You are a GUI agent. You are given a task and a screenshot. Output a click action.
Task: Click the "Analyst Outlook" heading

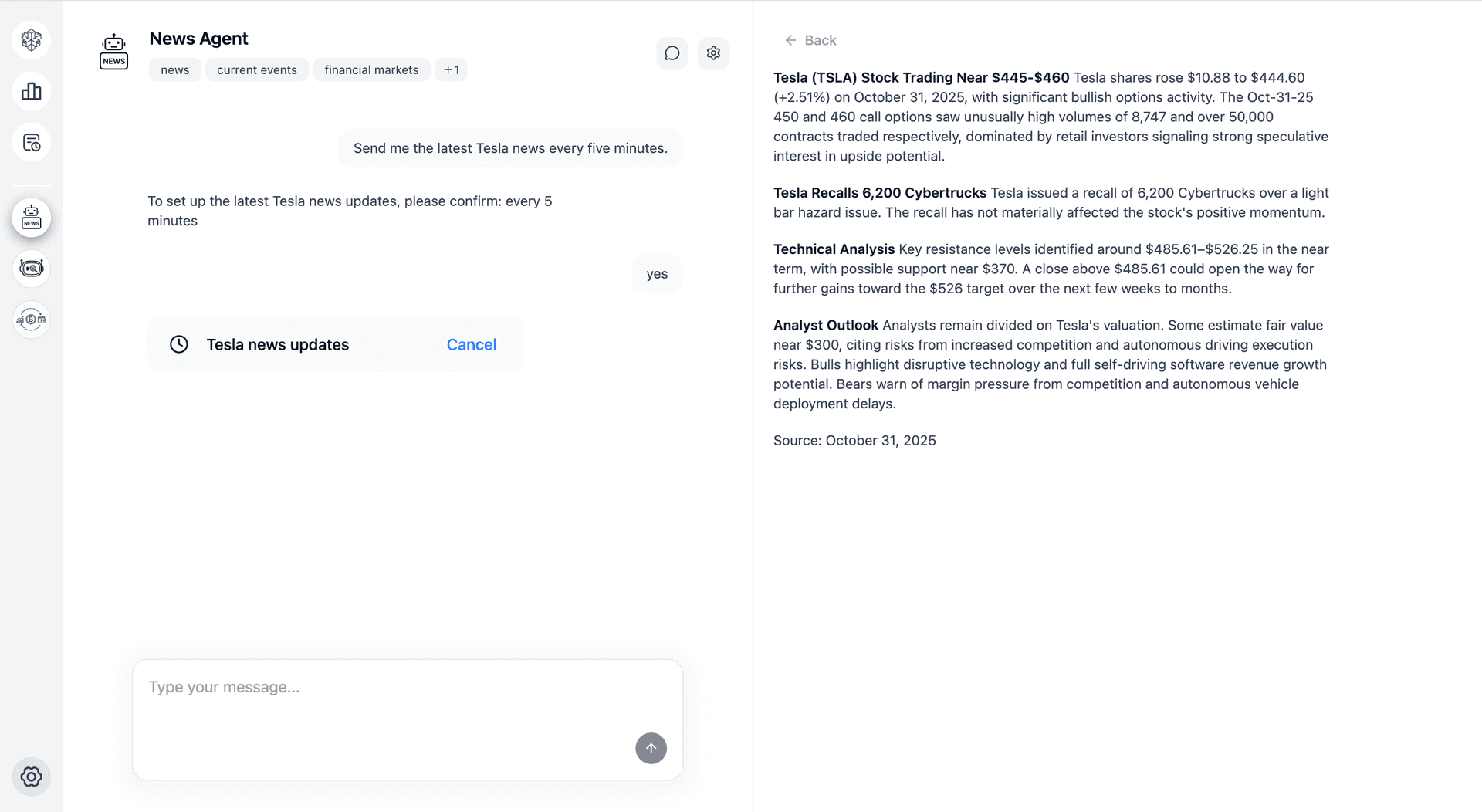point(826,326)
